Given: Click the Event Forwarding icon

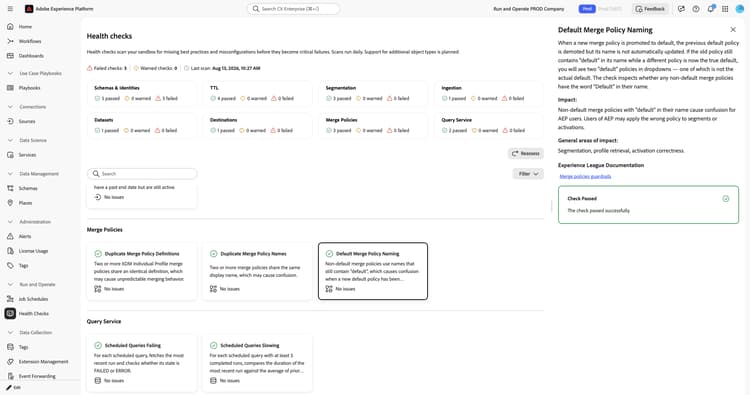Looking at the screenshot, I should point(10,376).
